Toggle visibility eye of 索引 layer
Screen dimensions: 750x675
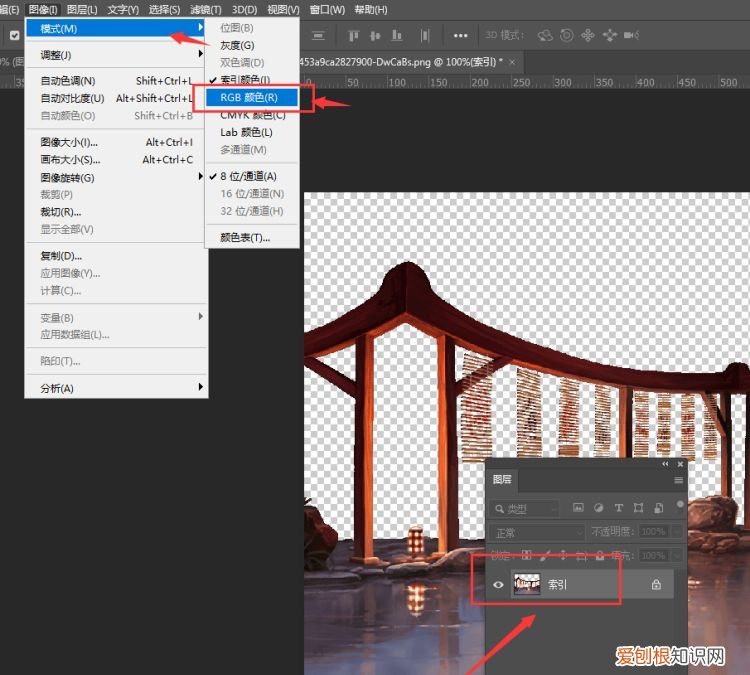click(498, 585)
